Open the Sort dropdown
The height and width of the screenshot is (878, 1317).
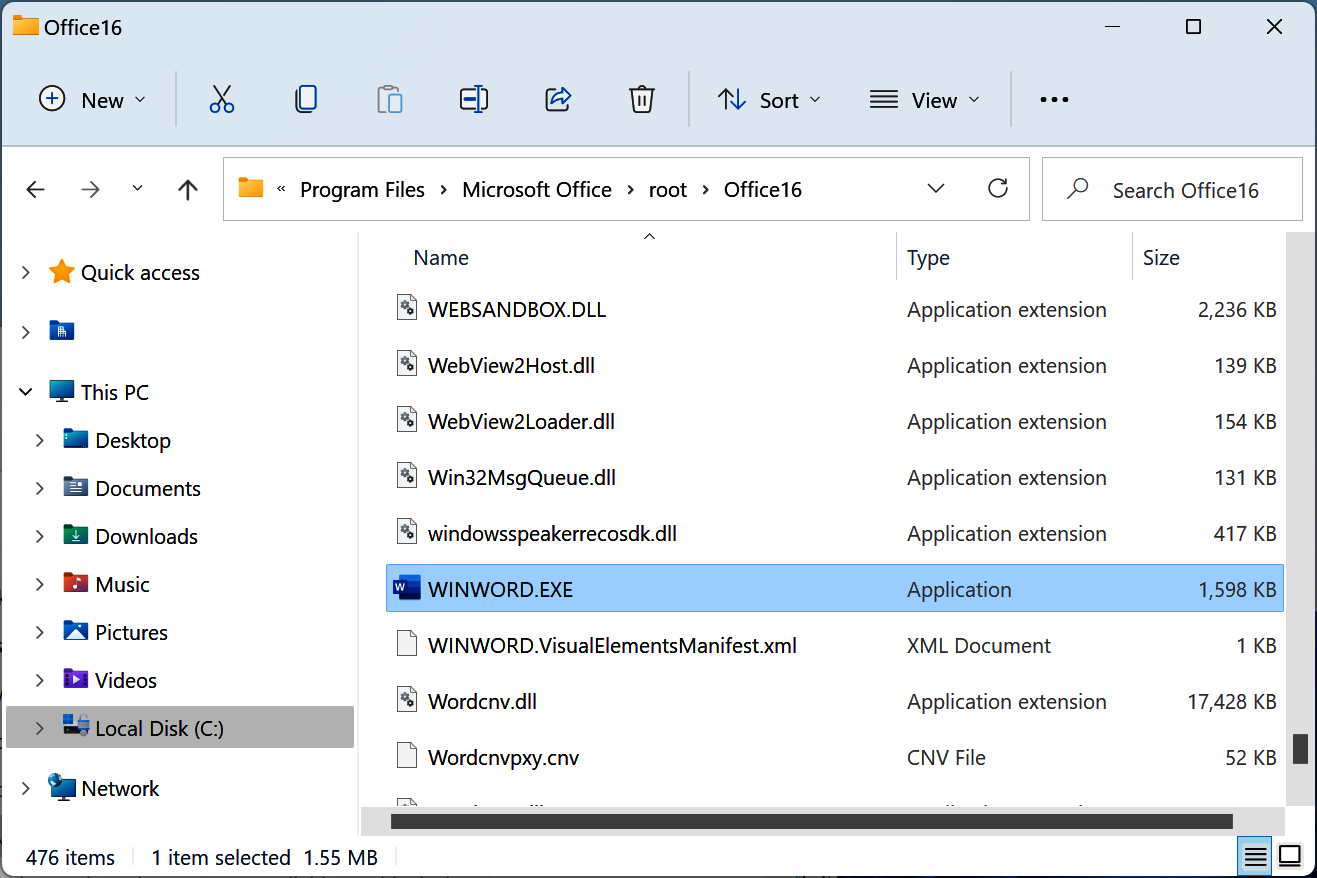coord(769,99)
